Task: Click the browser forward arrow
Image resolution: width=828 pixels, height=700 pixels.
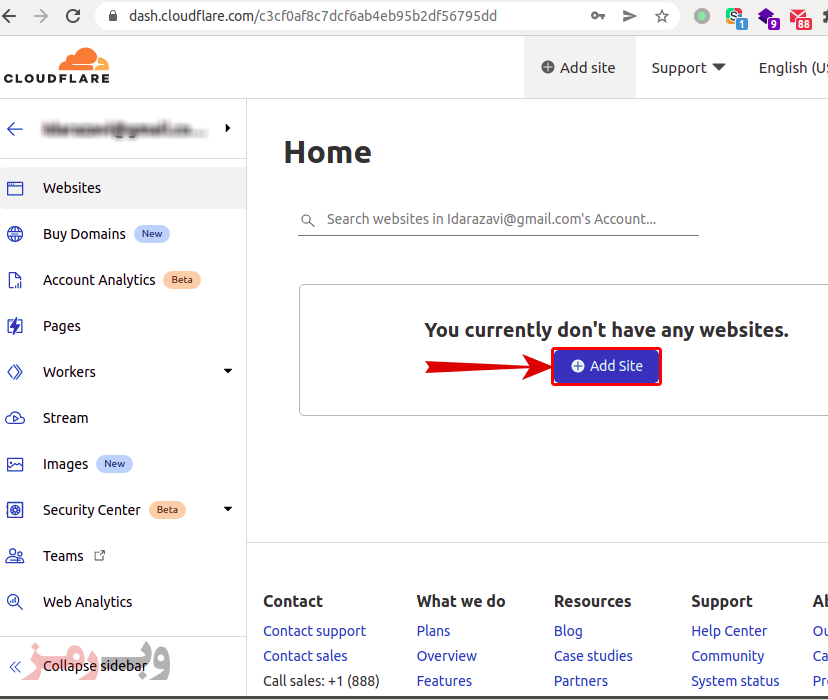Action: coord(41,16)
